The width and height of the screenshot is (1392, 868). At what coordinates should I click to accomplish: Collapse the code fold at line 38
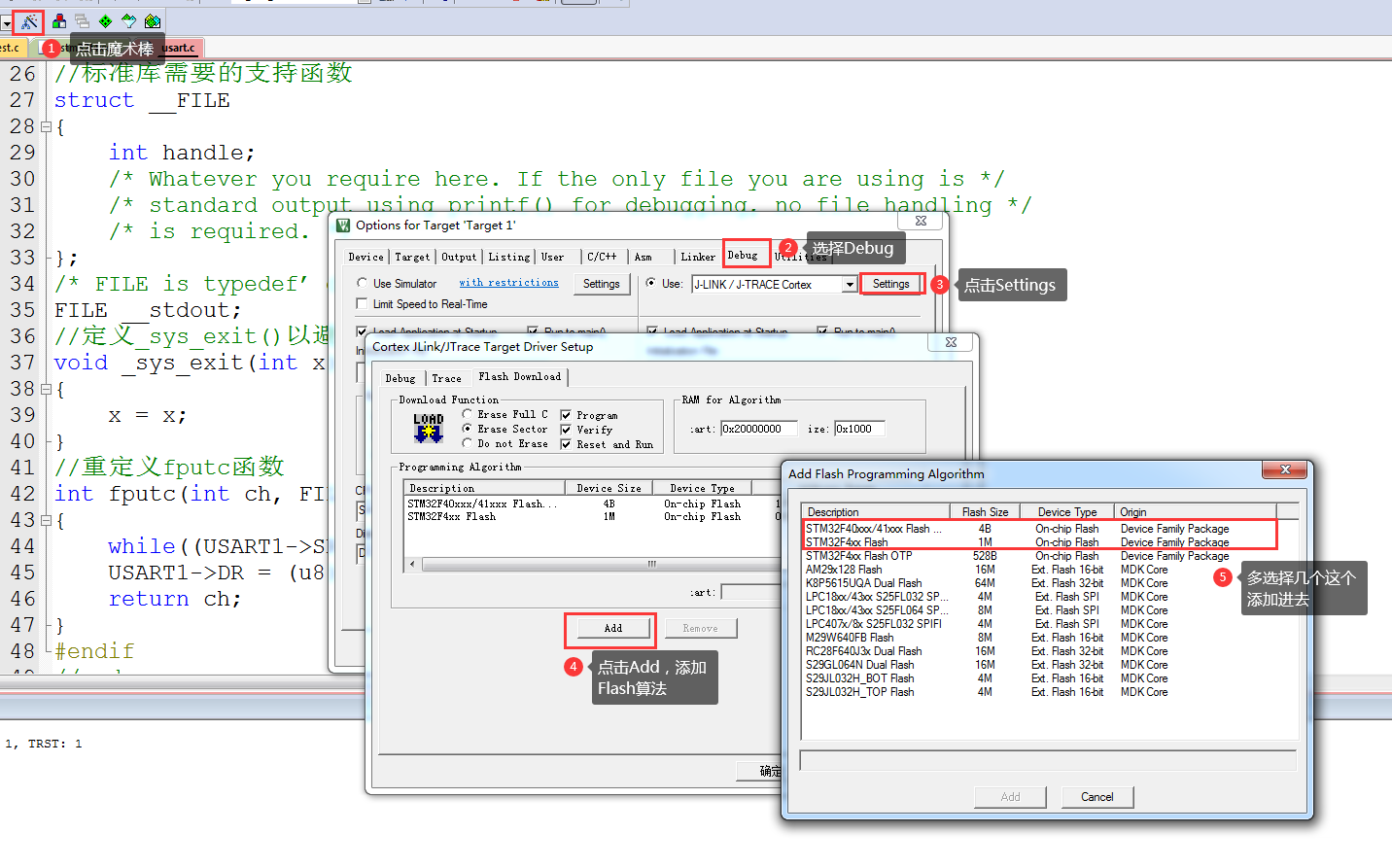[x=46, y=390]
